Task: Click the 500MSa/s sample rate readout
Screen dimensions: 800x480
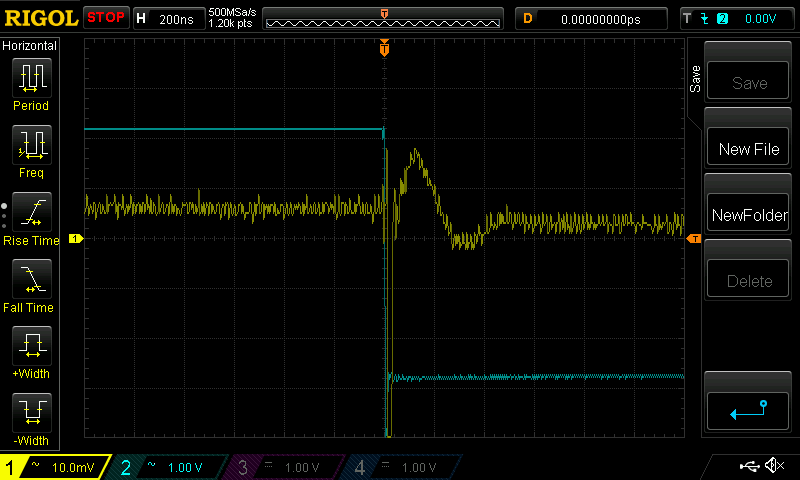Action: pos(232,13)
